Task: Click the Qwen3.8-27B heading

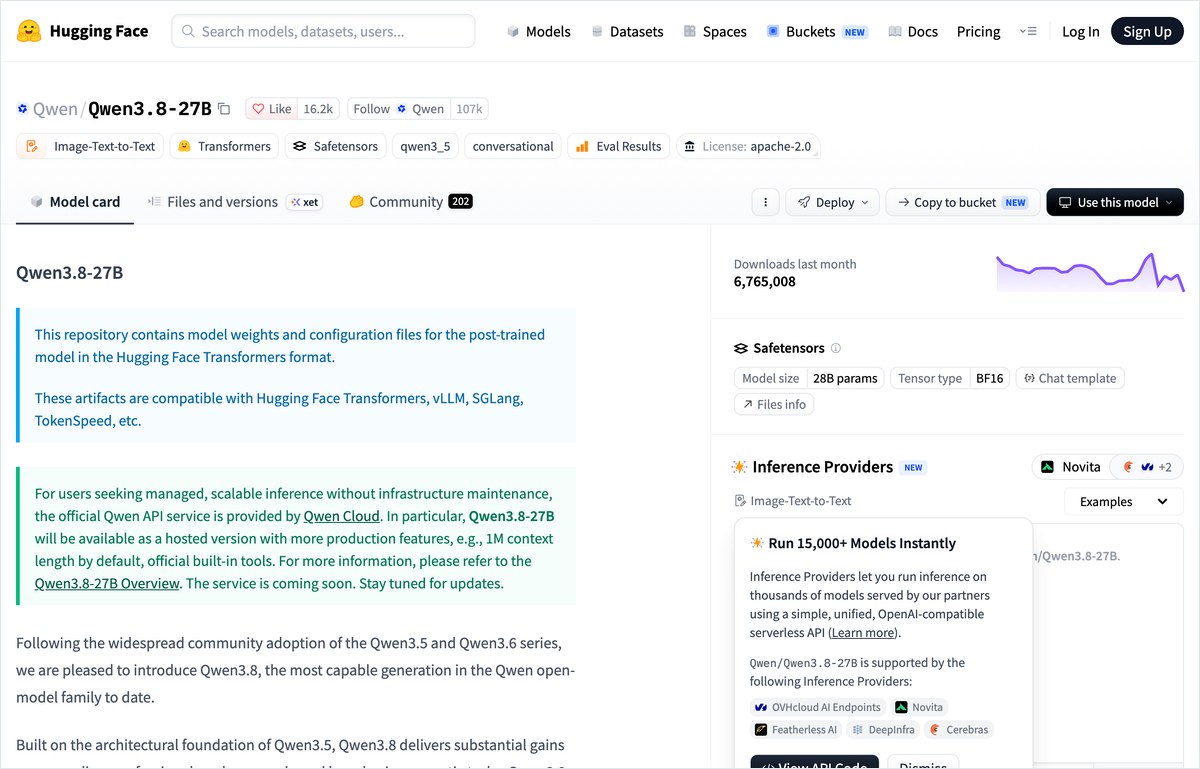Action: tap(70, 273)
